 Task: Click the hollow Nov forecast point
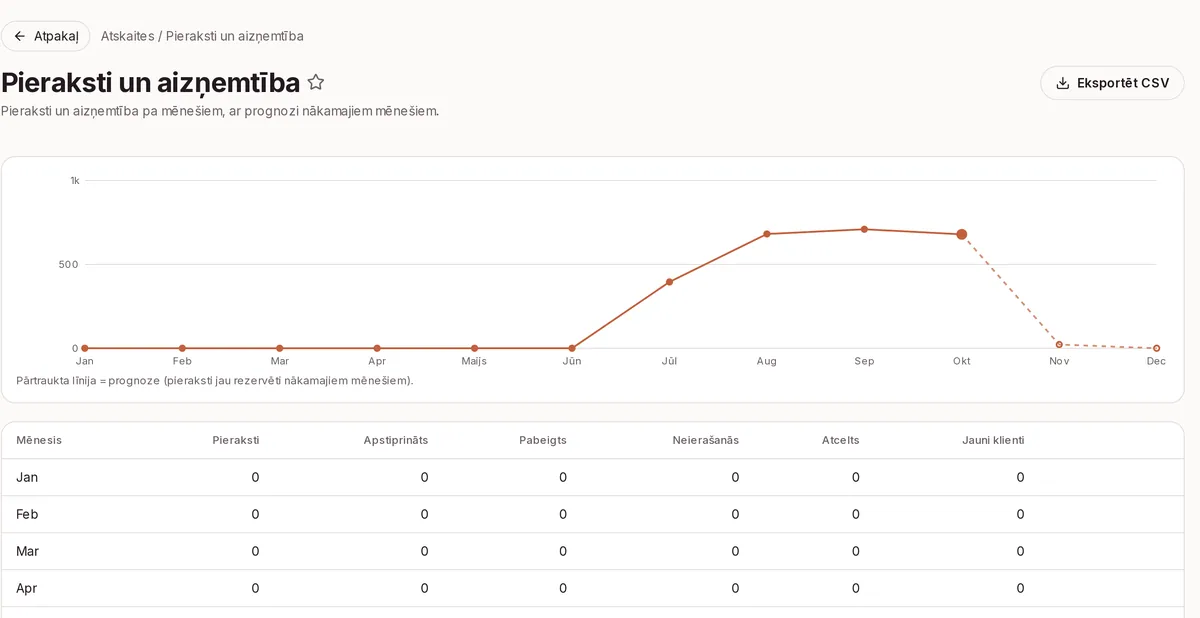[x=1059, y=345]
